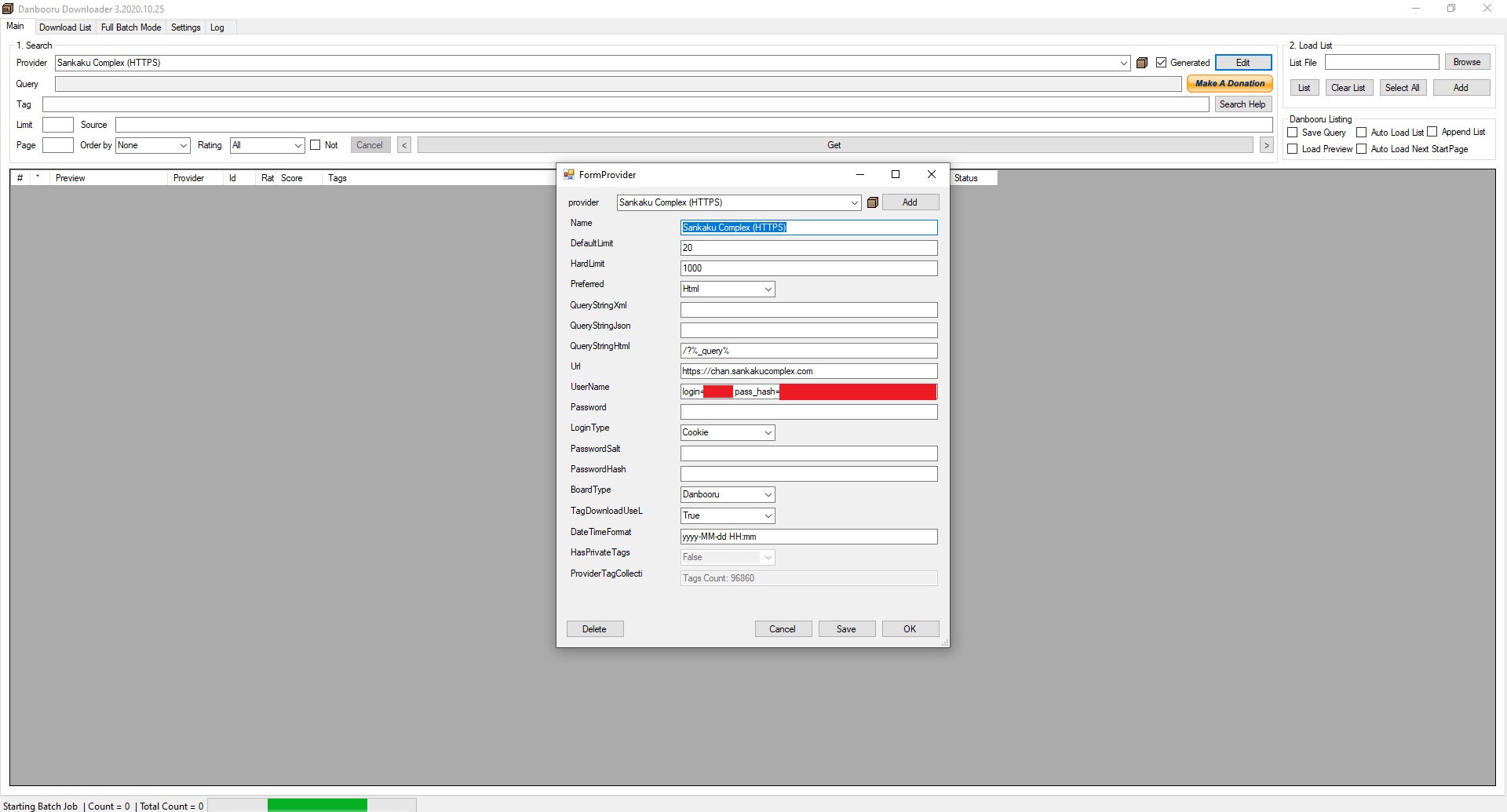Click the Danbooru Downloader app title icon

click(8, 9)
